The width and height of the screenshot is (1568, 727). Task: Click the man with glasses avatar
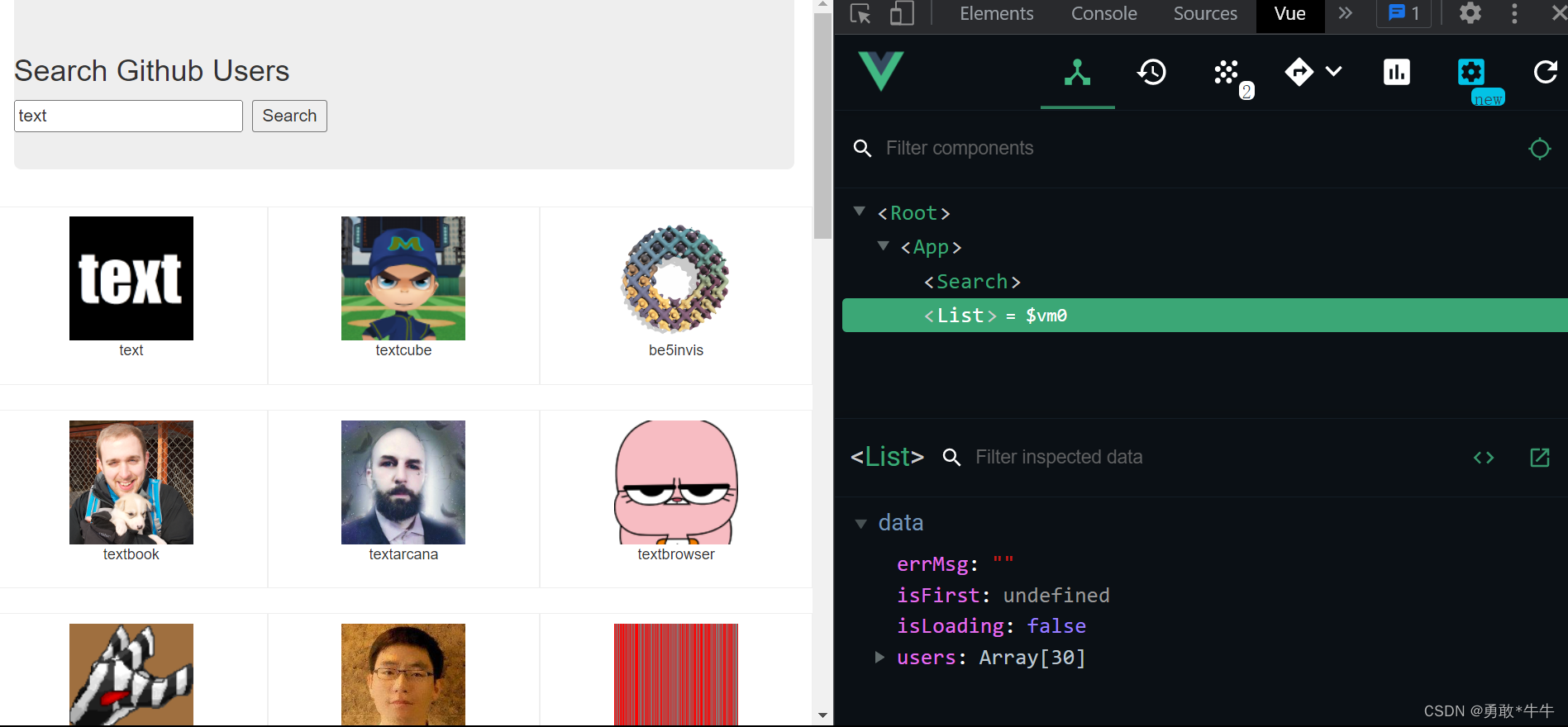pos(403,674)
